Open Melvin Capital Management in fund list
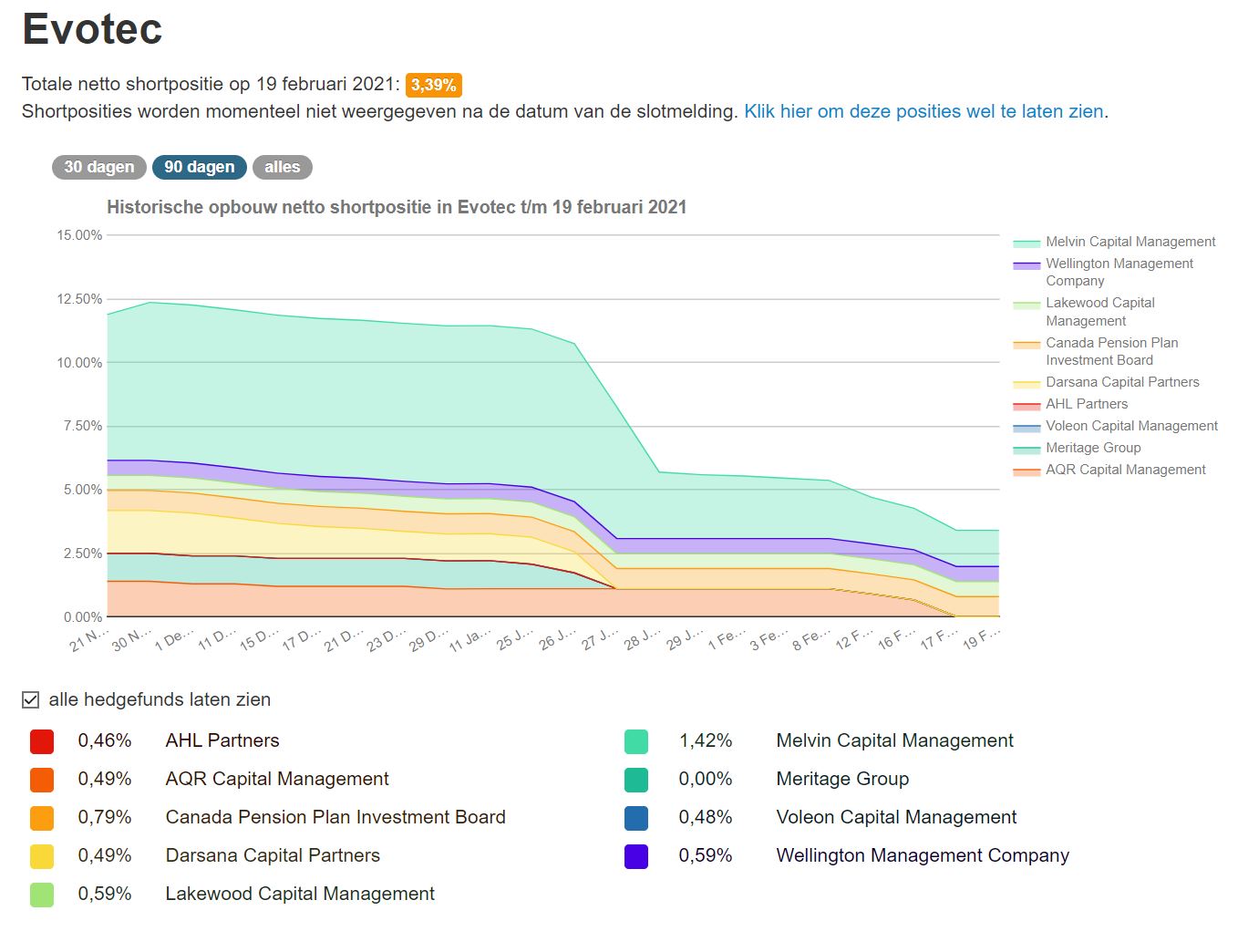This screenshot has height=952, width=1238. point(894,740)
